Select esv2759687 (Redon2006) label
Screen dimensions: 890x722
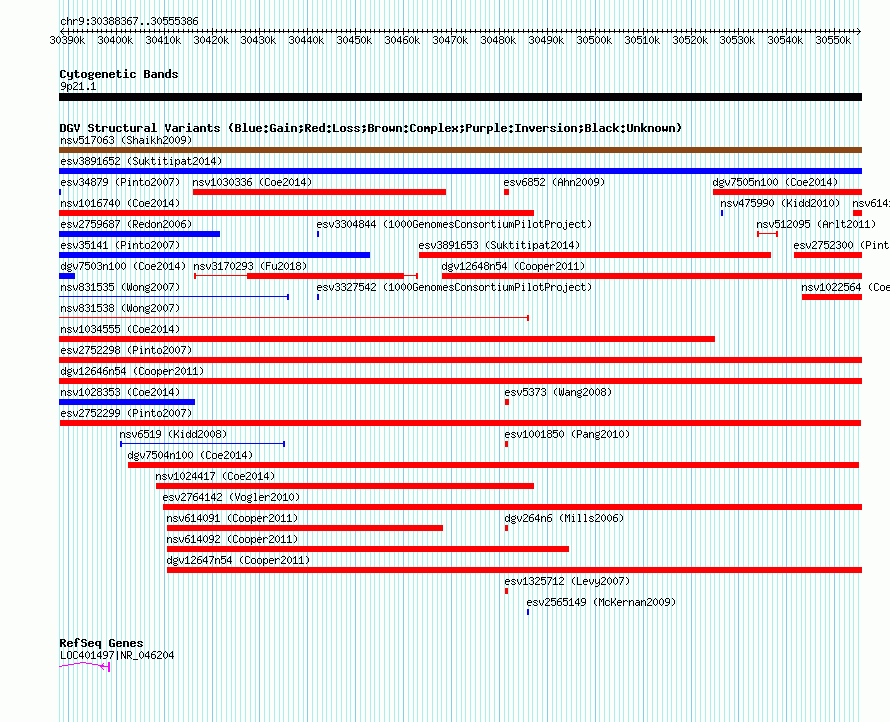tap(126, 224)
